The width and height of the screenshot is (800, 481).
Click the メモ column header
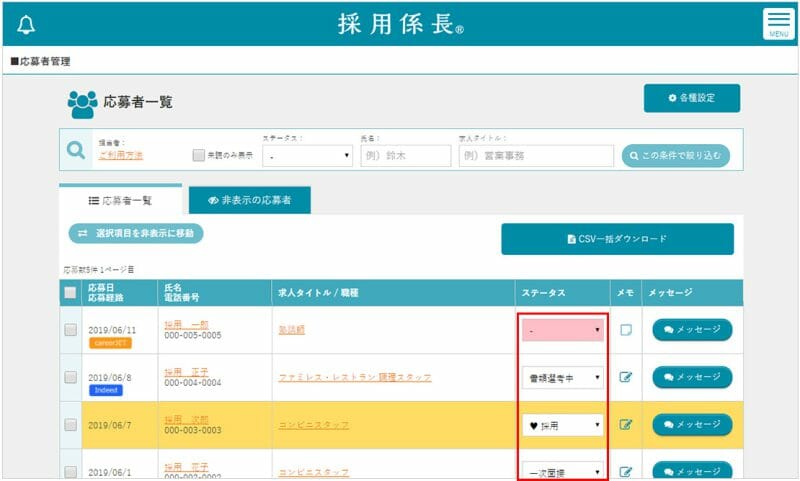pos(626,293)
